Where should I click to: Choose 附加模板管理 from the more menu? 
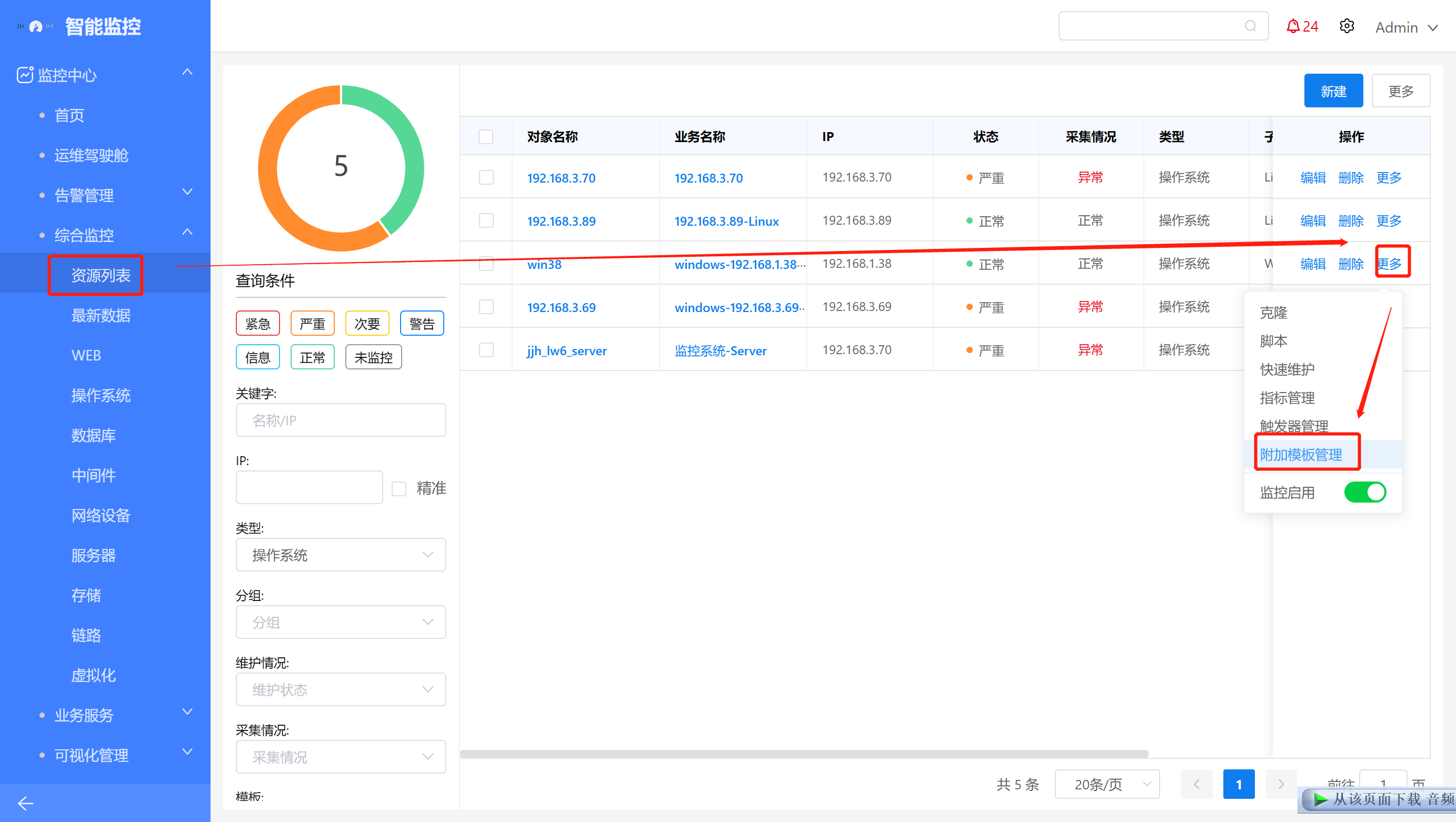1301,454
